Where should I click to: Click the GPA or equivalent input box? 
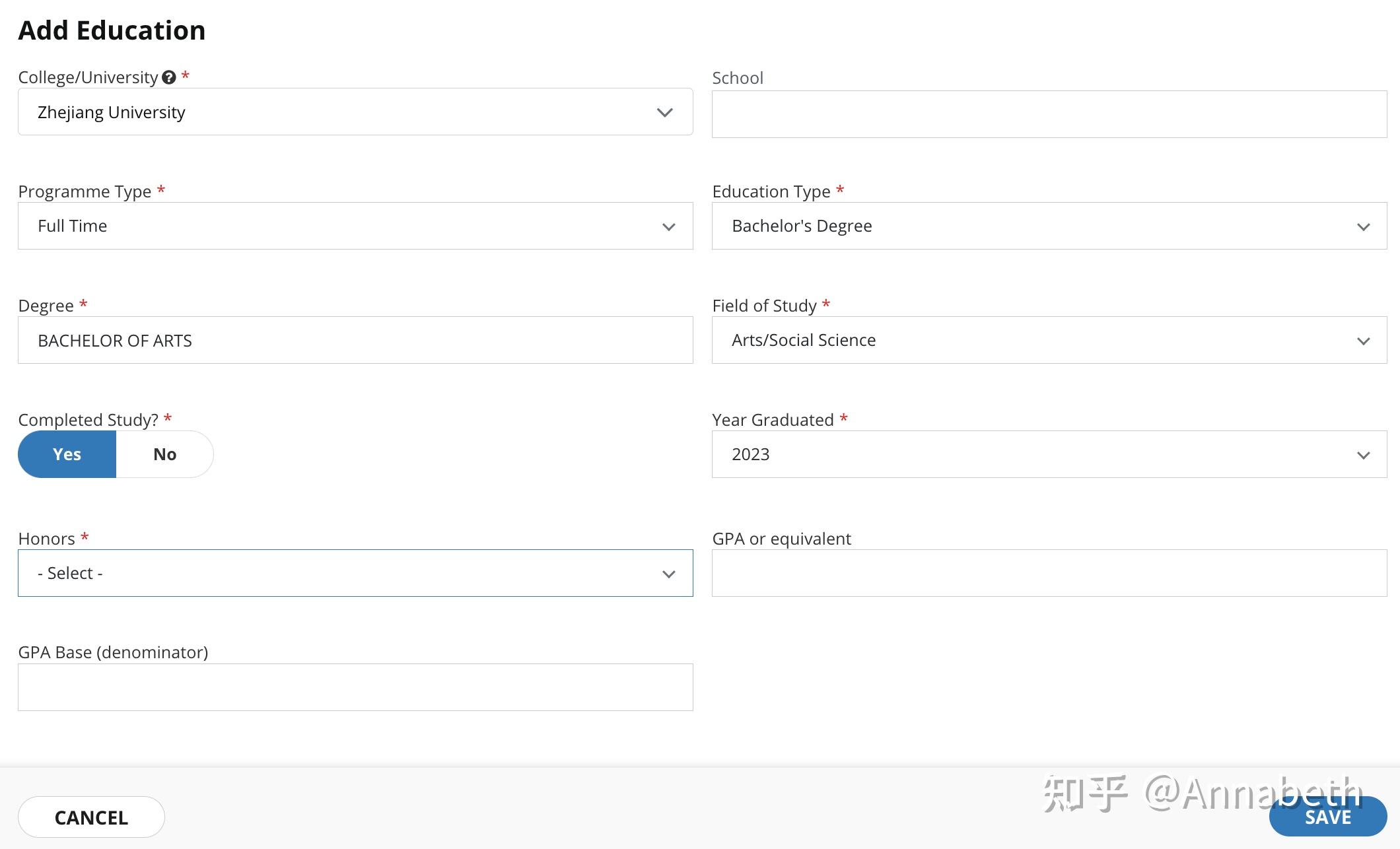click(1049, 573)
